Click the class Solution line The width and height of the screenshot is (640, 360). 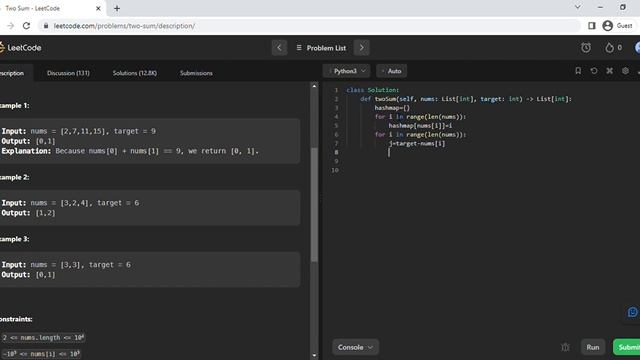pyautogui.click(x=373, y=90)
